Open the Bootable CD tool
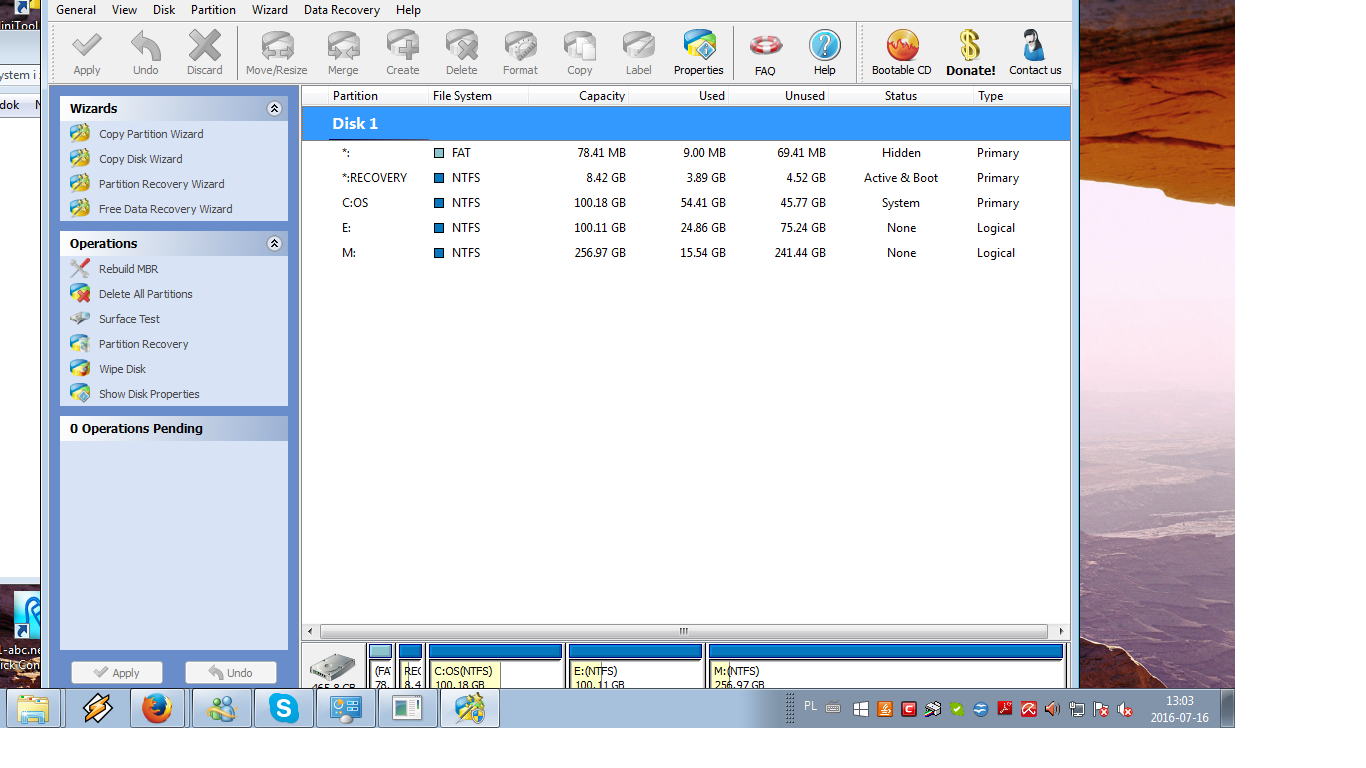This screenshot has height=768, width=1366. tap(901, 52)
